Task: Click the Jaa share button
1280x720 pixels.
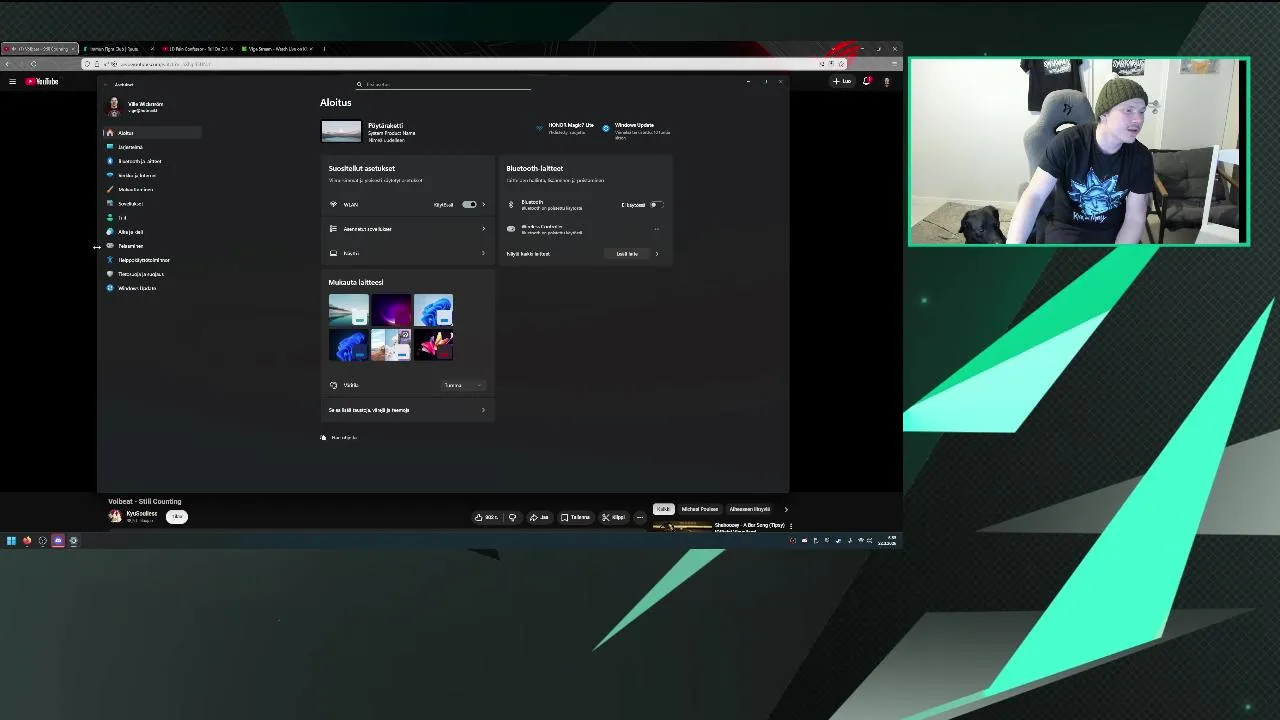Action: pos(539,517)
